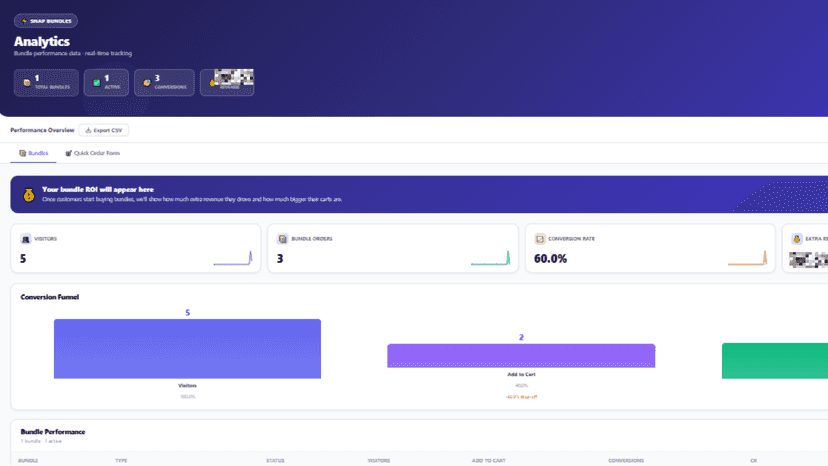Viewport: 828px width, 466px height.
Task: Click the Extra Revenue card icon
Action: click(x=797, y=239)
